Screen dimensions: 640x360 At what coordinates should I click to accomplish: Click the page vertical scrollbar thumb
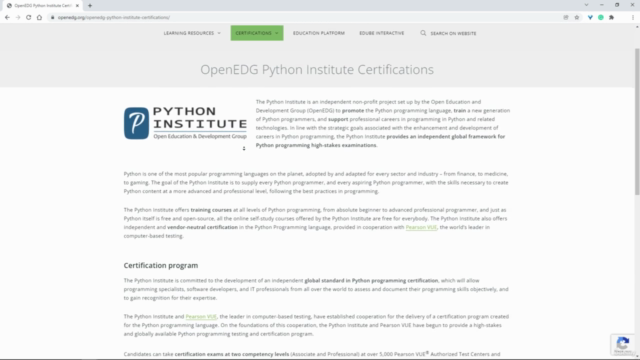coord(637,122)
